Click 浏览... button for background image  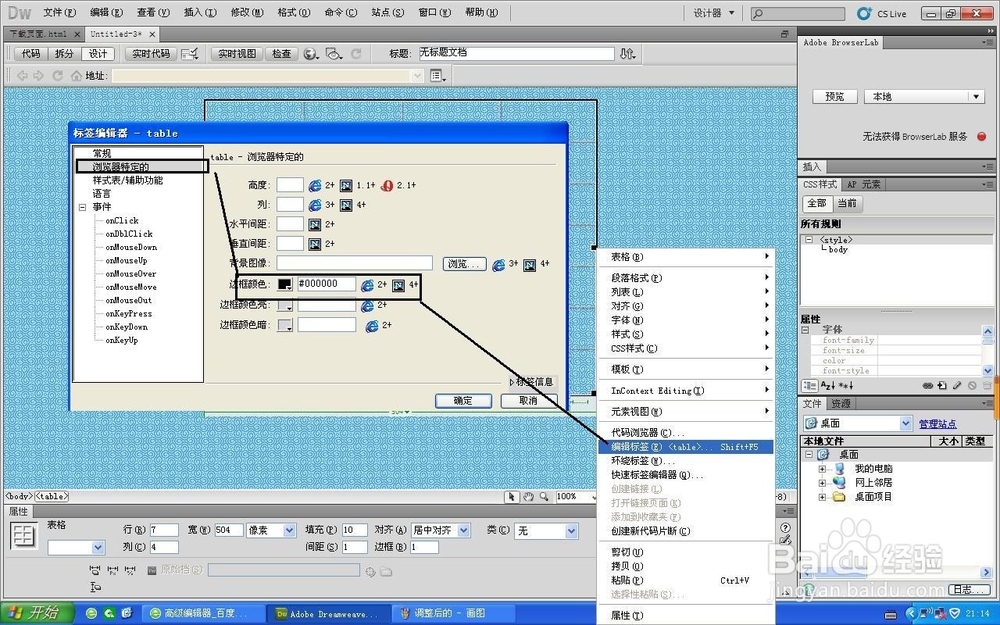pyautogui.click(x=464, y=263)
